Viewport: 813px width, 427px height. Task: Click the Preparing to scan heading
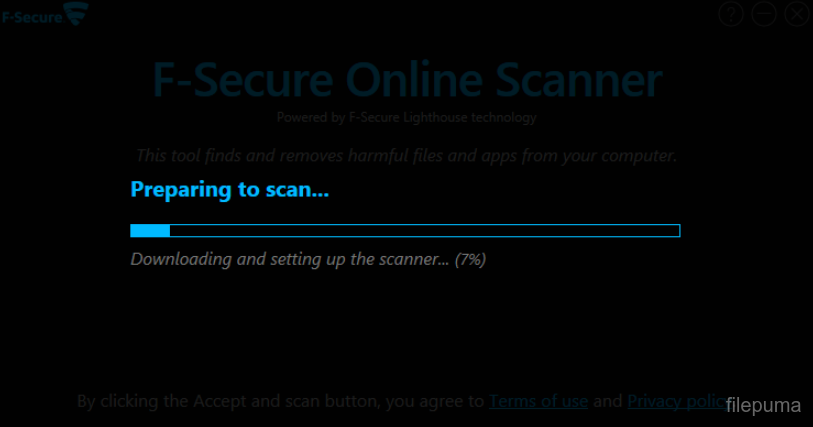point(229,189)
